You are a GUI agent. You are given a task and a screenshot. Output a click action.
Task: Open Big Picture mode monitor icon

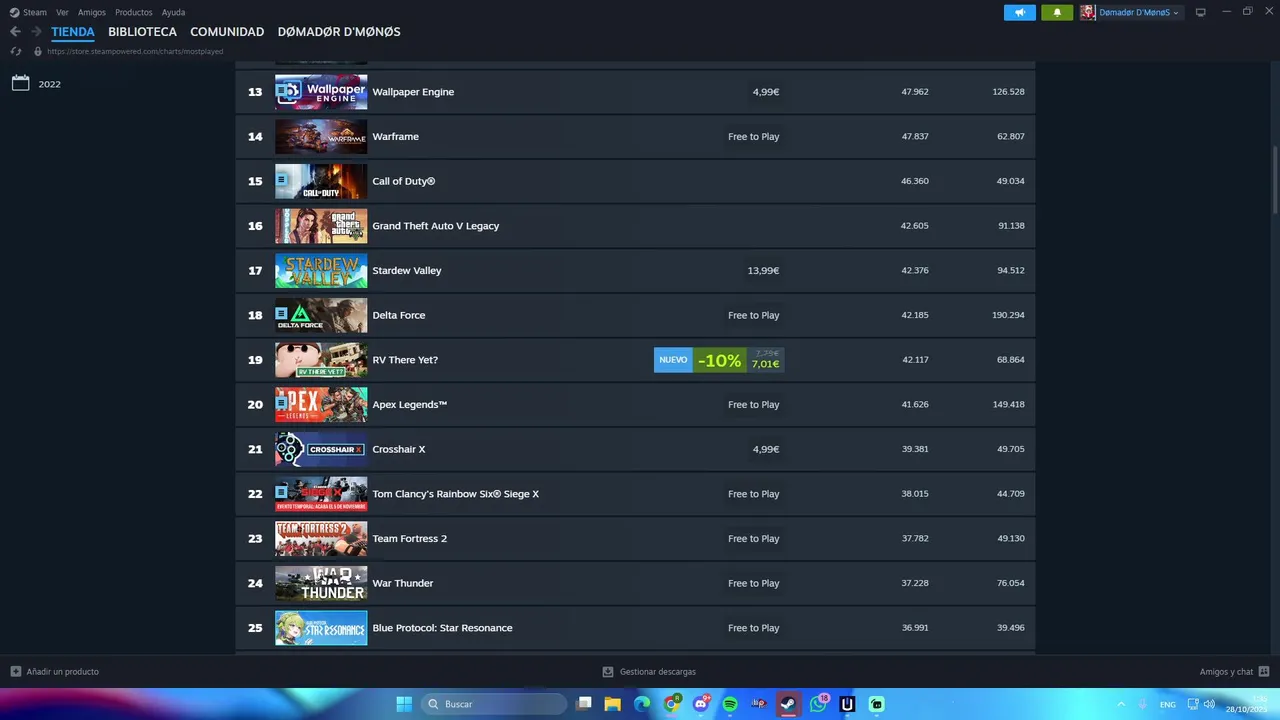(x=1201, y=12)
